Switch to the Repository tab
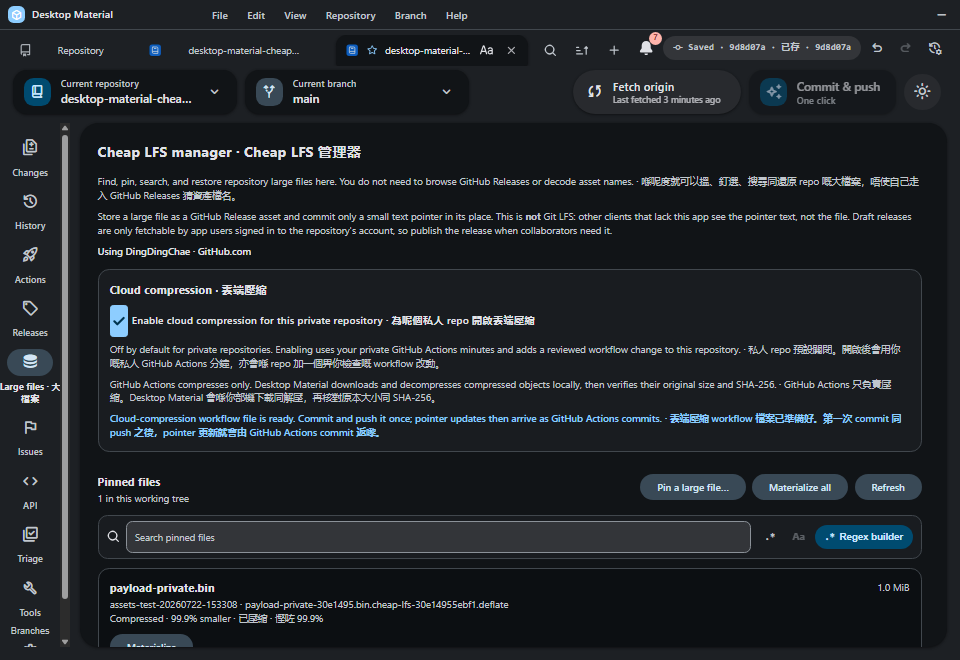This screenshot has height=660, width=960. (x=80, y=51)
